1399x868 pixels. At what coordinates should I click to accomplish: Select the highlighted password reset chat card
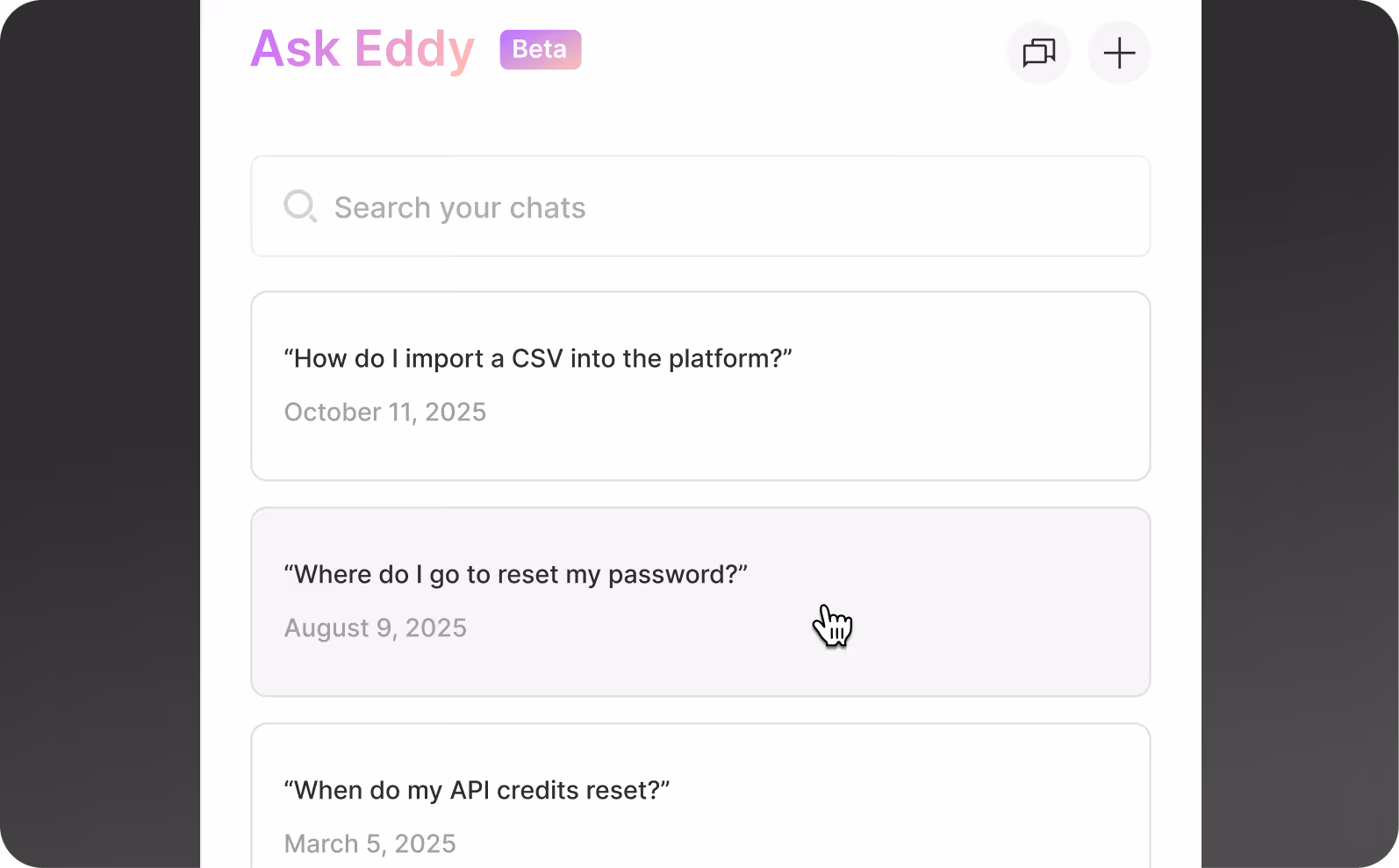[700, 602]
